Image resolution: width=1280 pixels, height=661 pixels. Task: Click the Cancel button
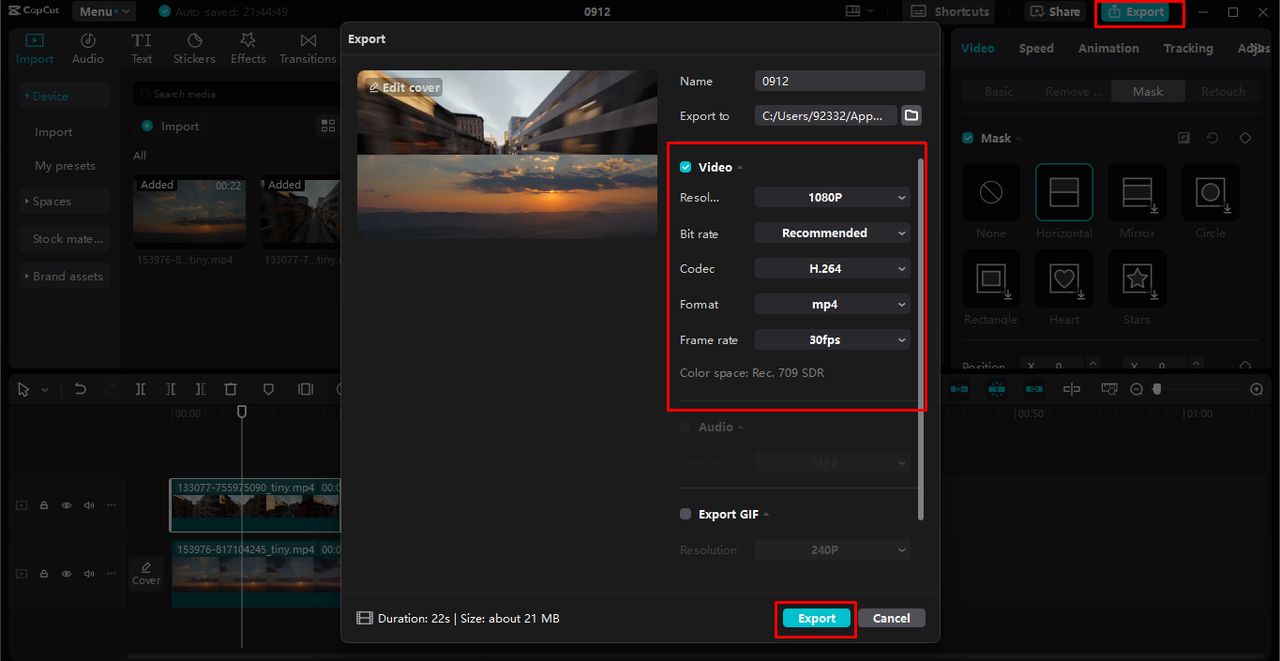click(x=891, y=618)
